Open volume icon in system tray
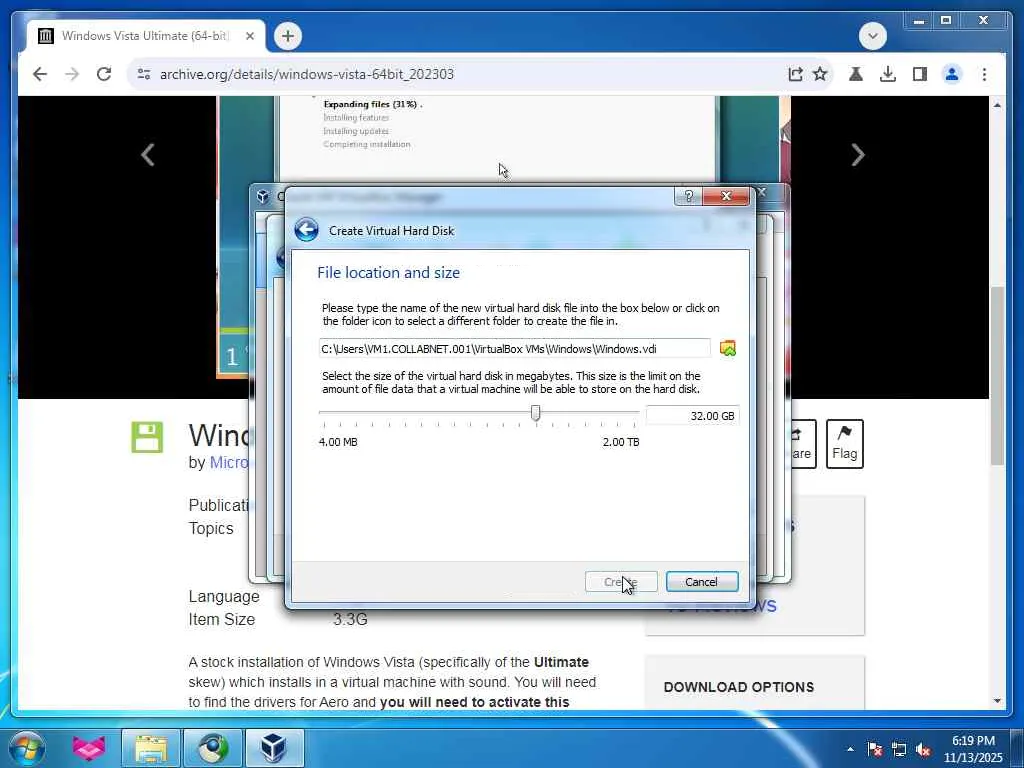 [923, 749]
